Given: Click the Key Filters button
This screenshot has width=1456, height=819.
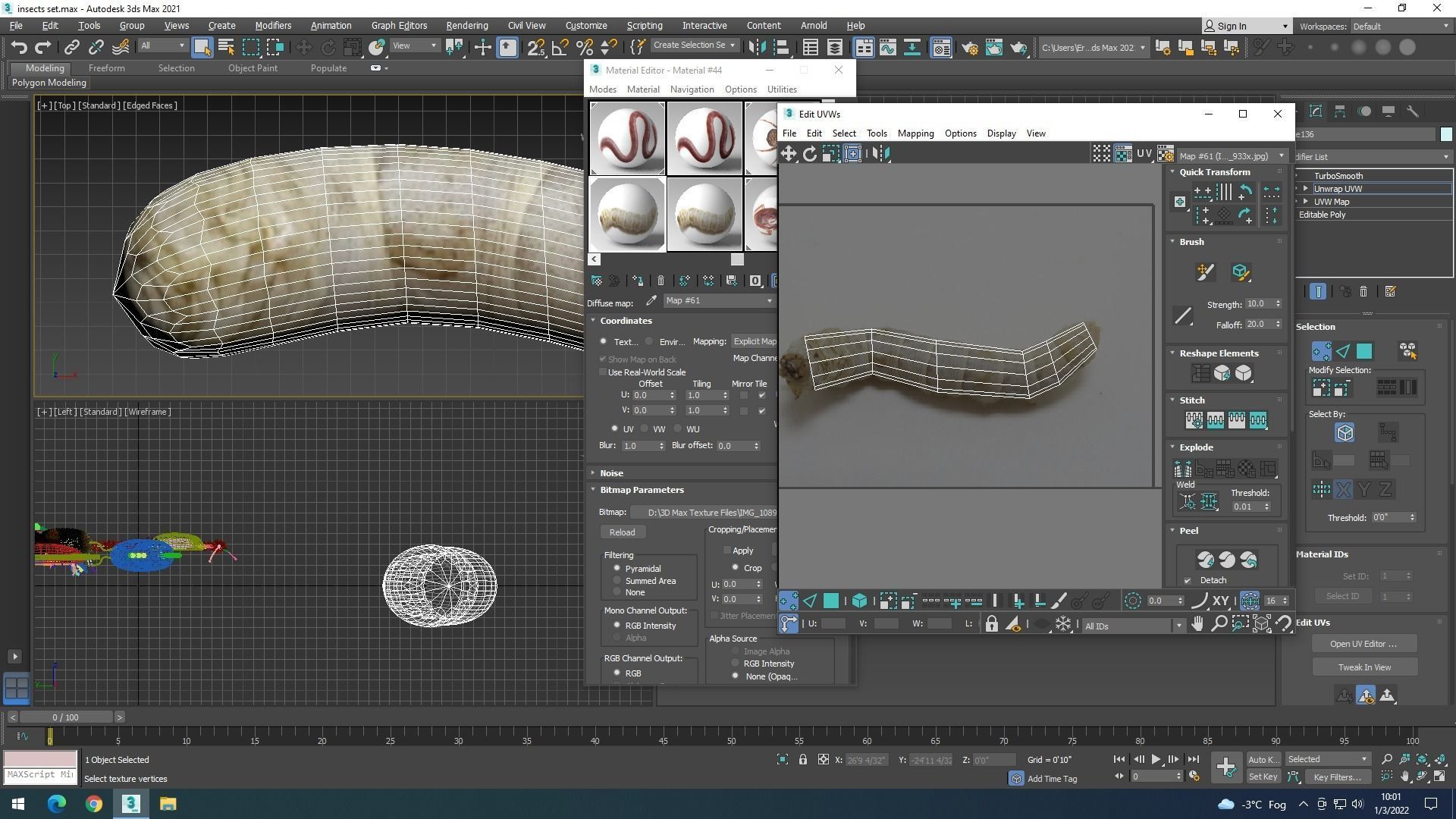Looking at the screenshot, I should [x=1337, y=777].
